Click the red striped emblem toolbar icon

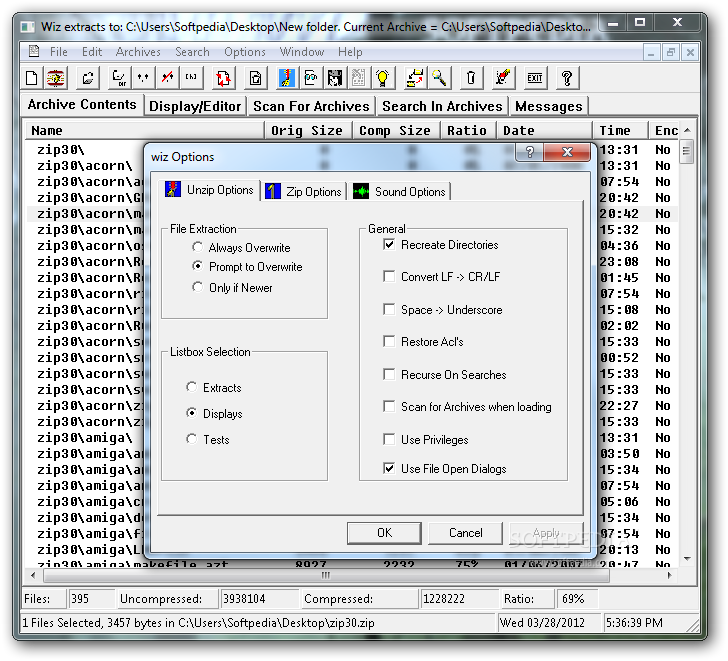[x=56, y=78]
